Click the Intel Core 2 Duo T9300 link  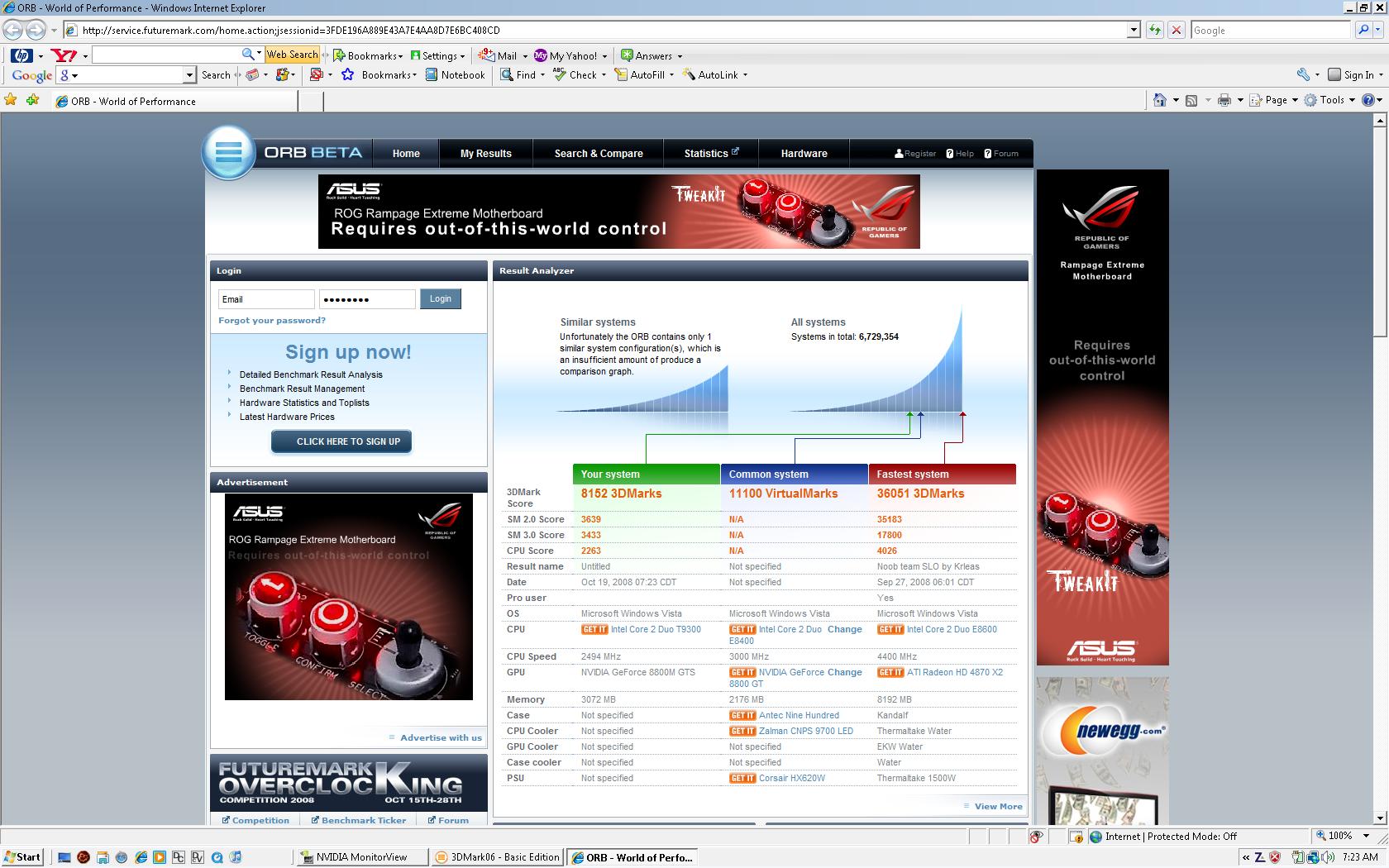click(x=656, y=630)
